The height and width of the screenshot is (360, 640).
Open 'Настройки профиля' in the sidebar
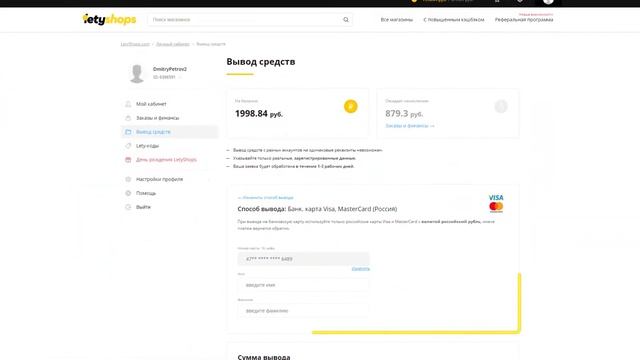point(159,179)
